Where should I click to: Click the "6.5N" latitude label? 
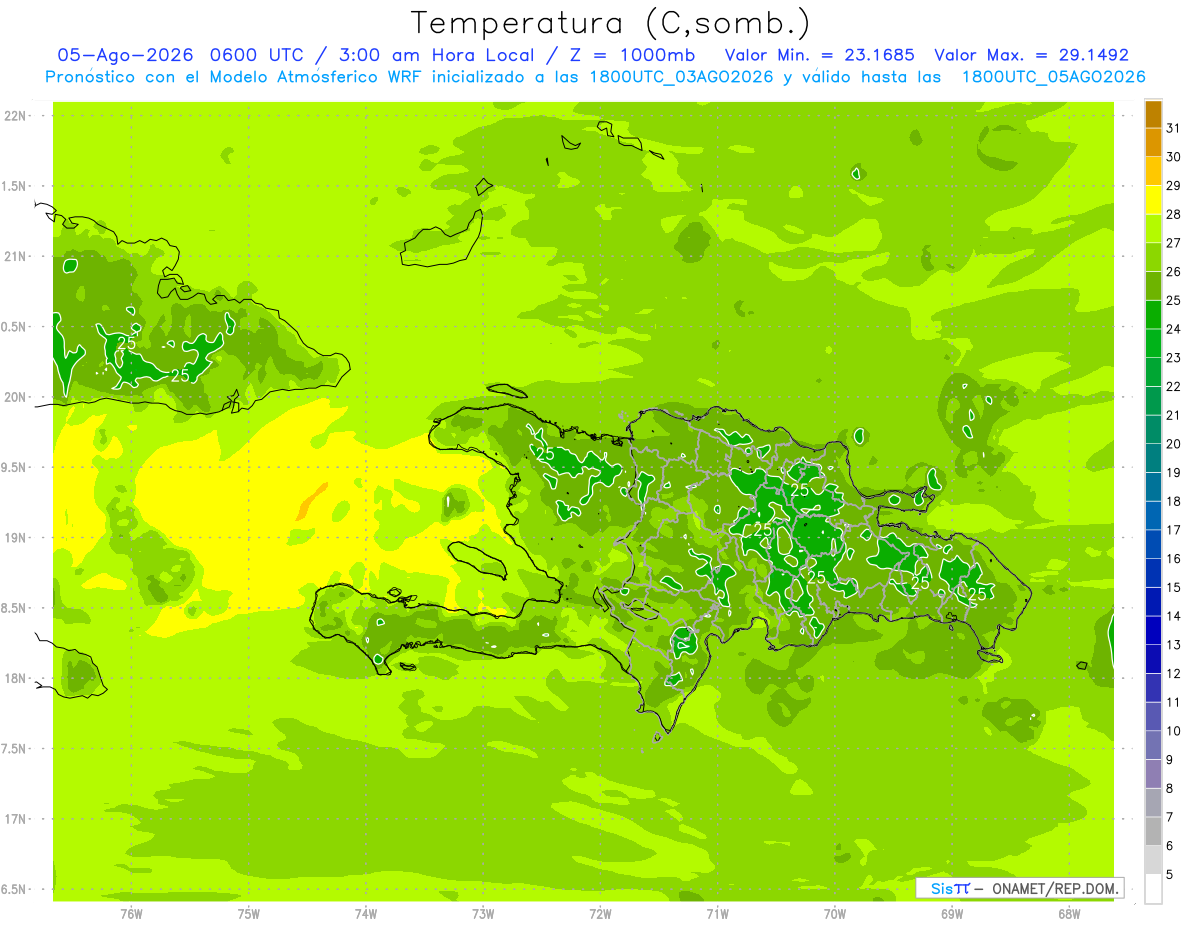coord(15,890)
